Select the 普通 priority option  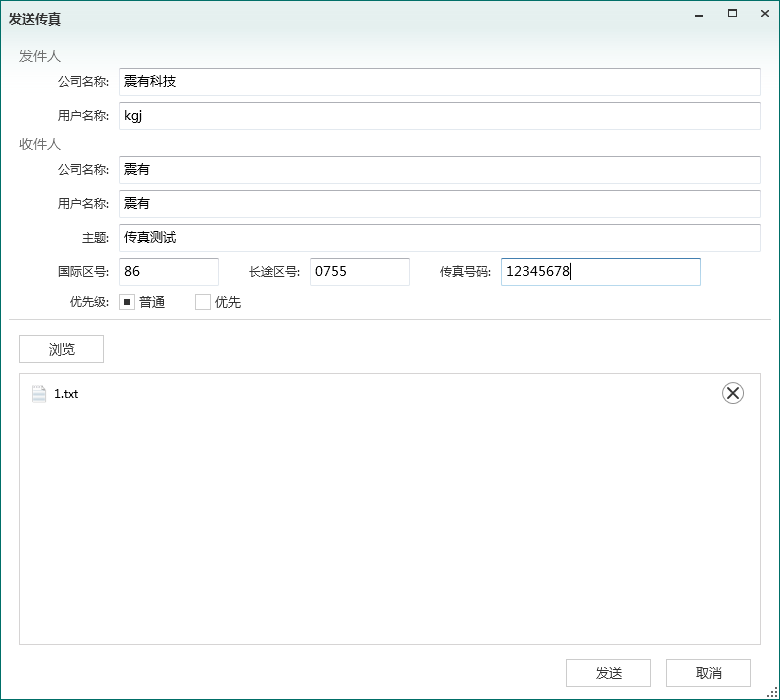click(x=127, y=302)
